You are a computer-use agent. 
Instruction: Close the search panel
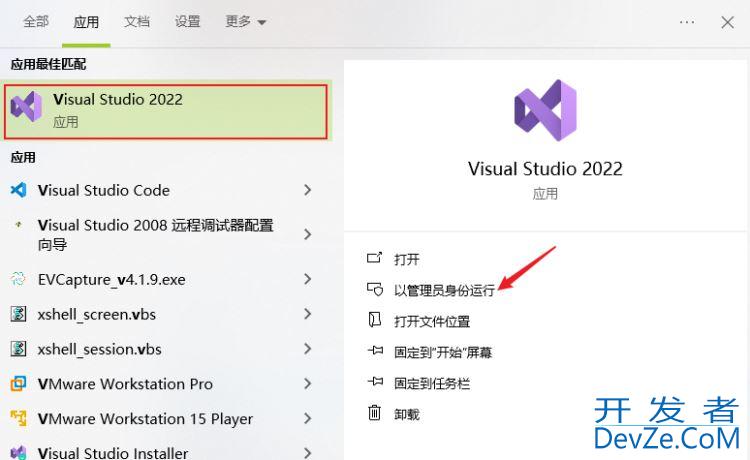[728, 22]
